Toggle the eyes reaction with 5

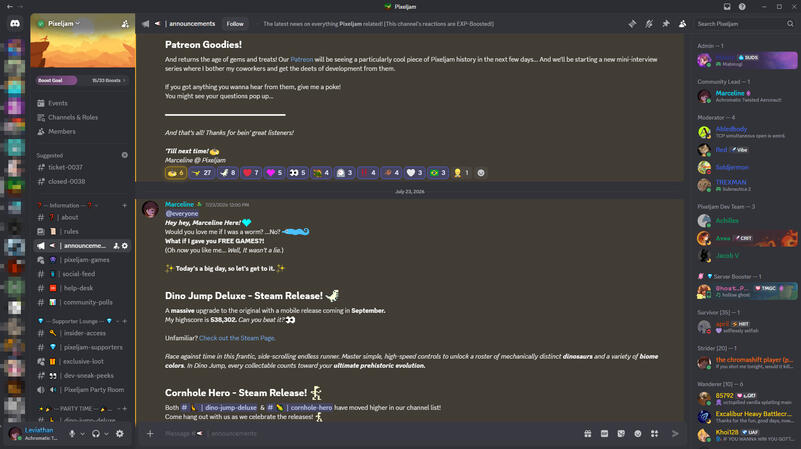[x=297, y=173]
